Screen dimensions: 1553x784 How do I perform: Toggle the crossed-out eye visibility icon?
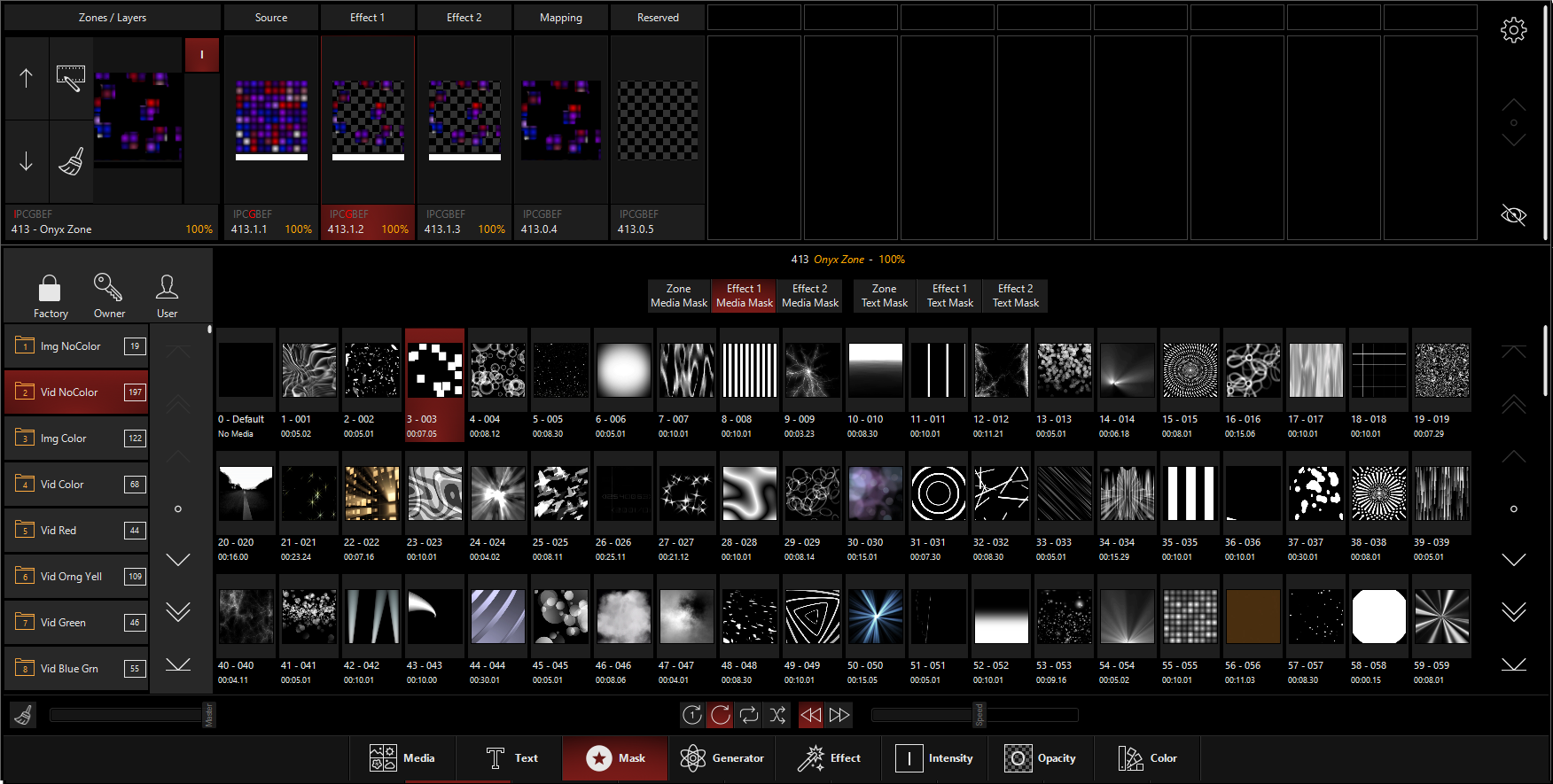pyautogui.click(x=1513, y=214)
